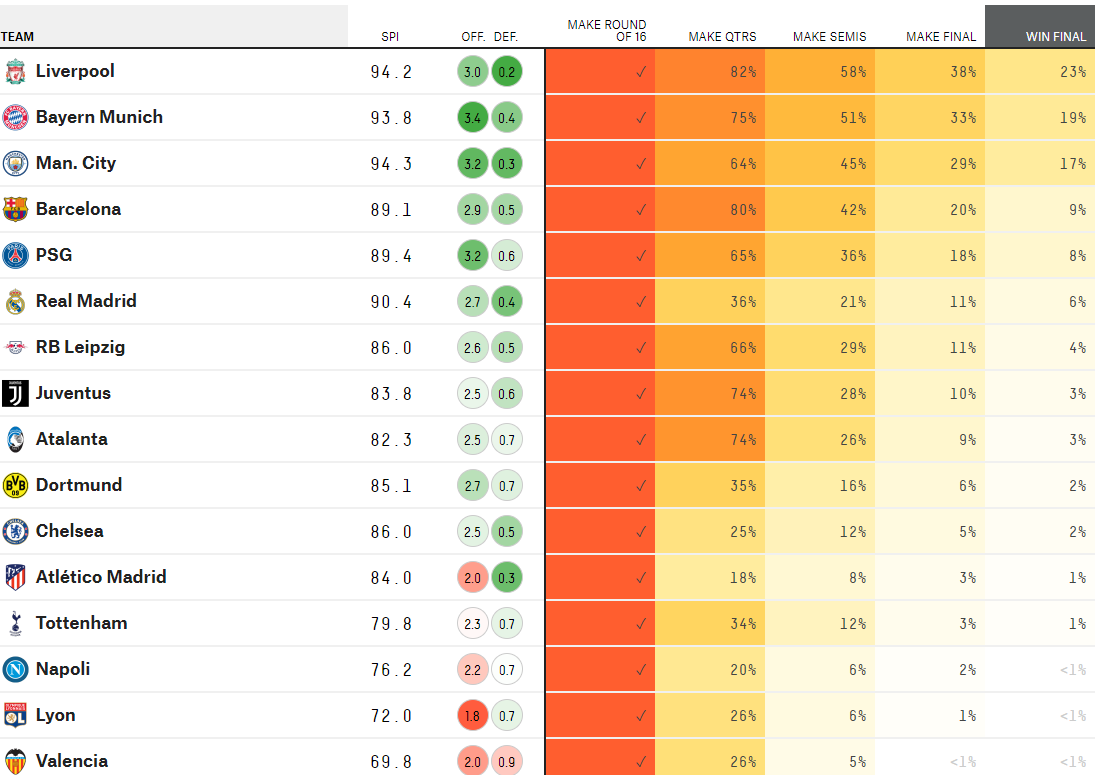
Task: Click Liverpool's 23% win final cell
Action: pyautogui.click(x=1040, y=72)
